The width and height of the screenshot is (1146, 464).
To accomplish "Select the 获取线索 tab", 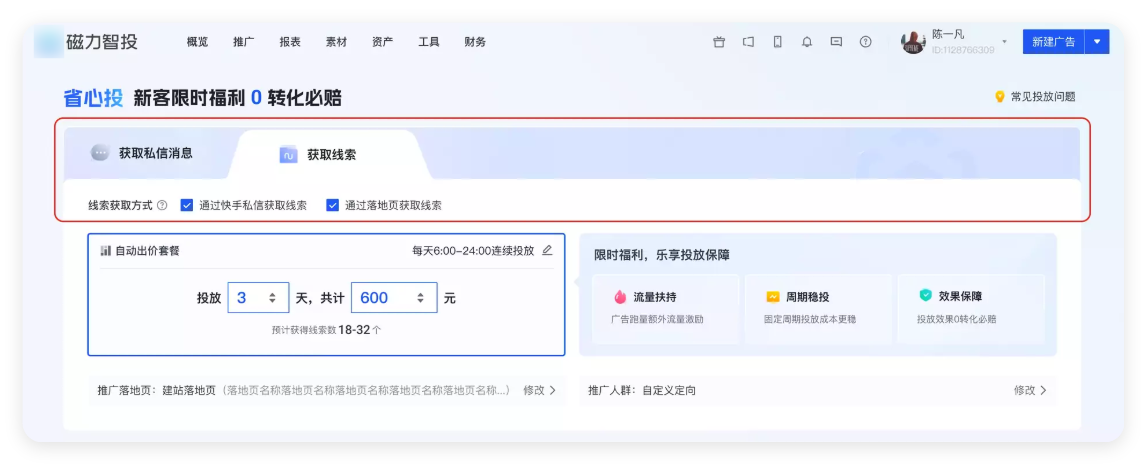I will point(331,155).
